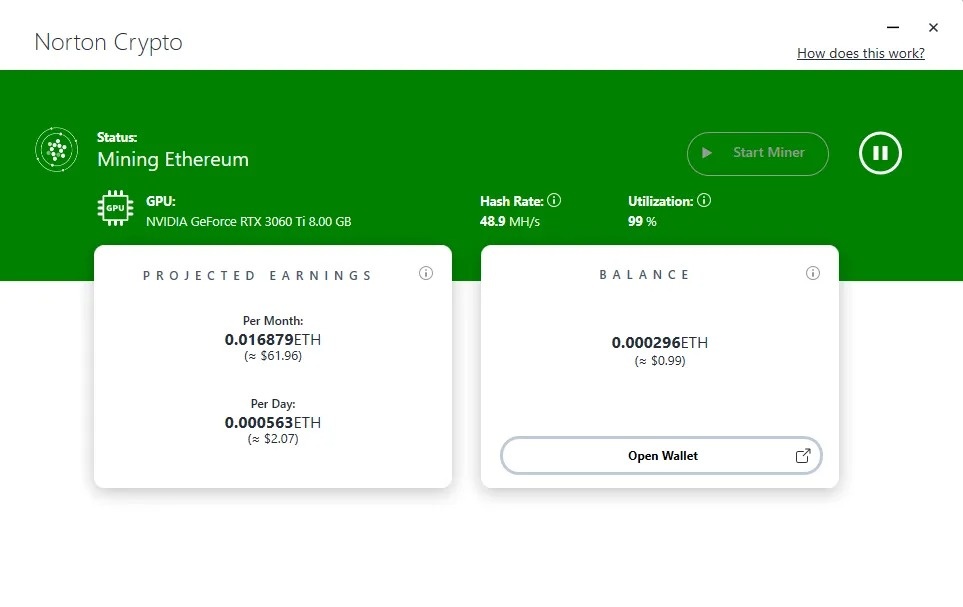Viewport: 963px width, 607px height.
Task: Start the miner
Action: pyautogui.click(x=757, y=153)
